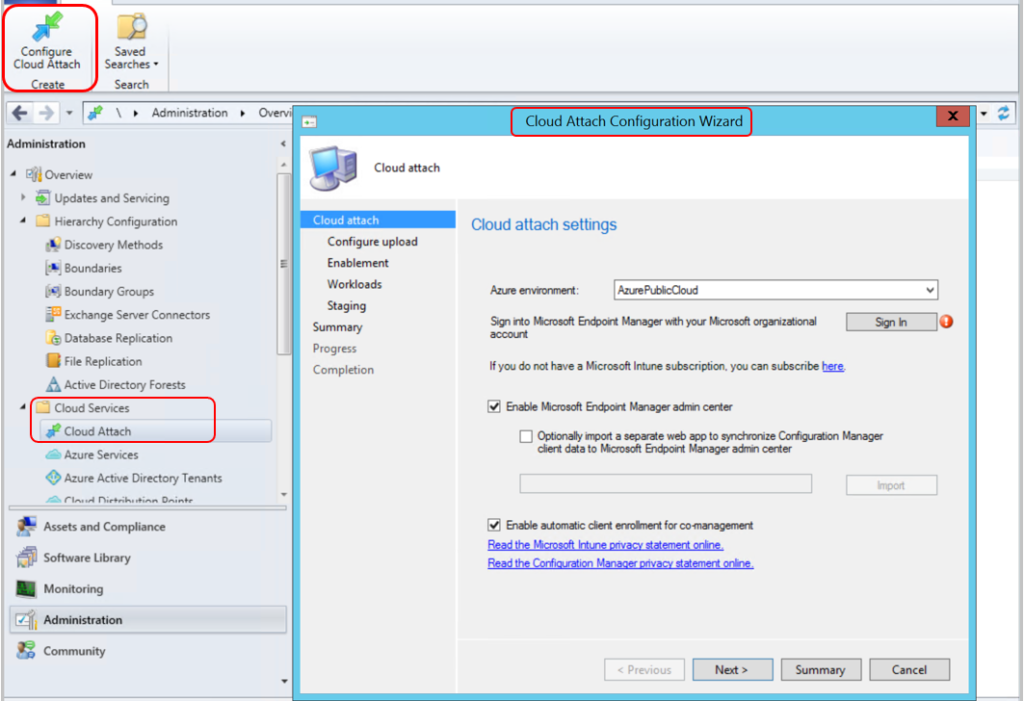The image size is (1024, 701).
Task: Go forward with the navigation arrow
Action: pos(46,113)
